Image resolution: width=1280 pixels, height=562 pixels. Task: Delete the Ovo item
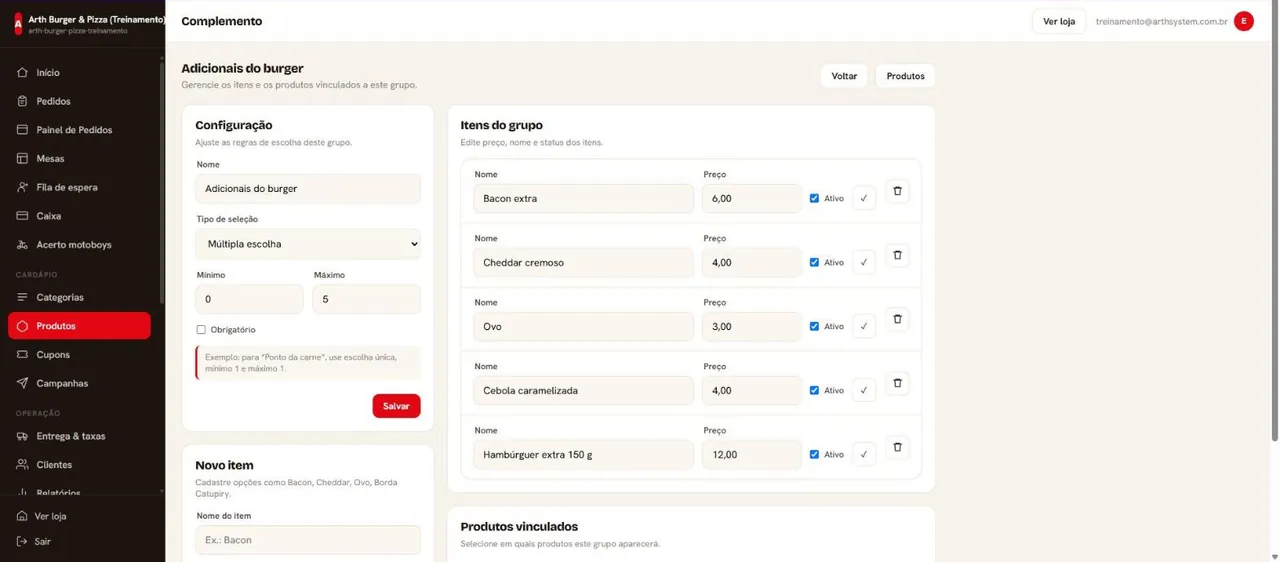pos(897,319)
